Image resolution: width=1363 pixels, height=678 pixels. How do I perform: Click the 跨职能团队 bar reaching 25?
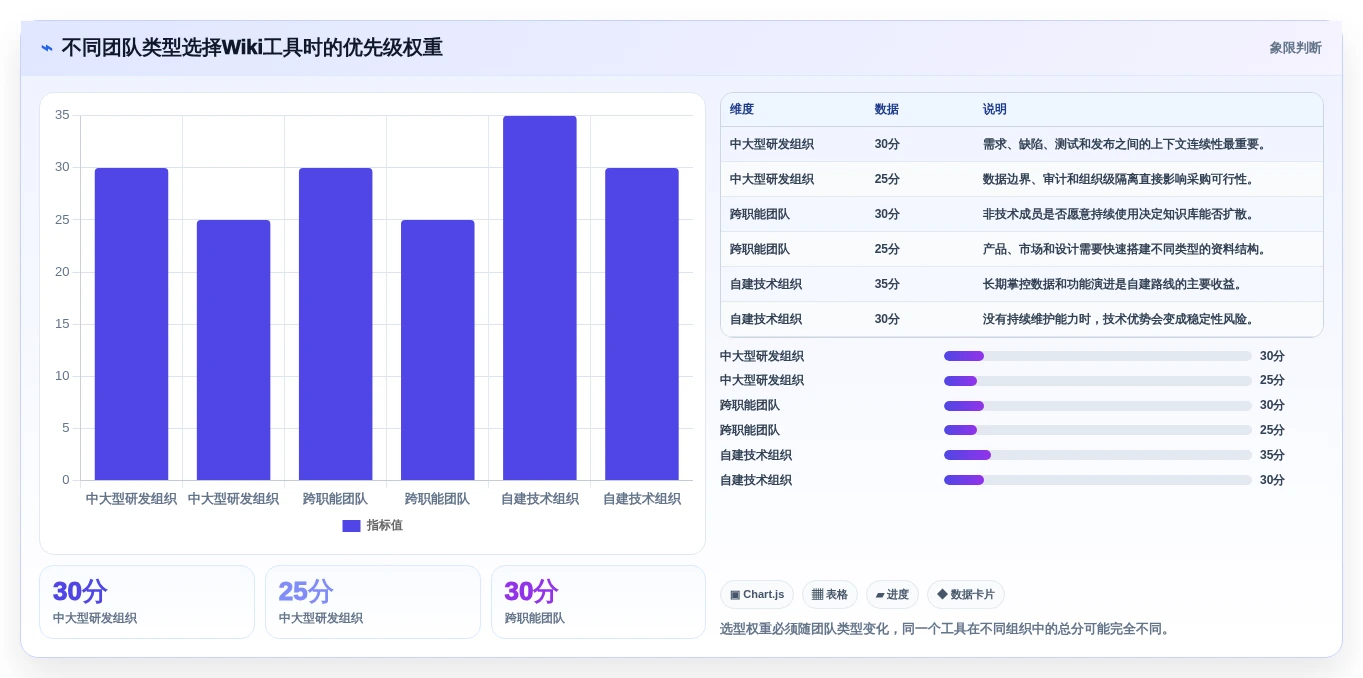pos(437,350)
